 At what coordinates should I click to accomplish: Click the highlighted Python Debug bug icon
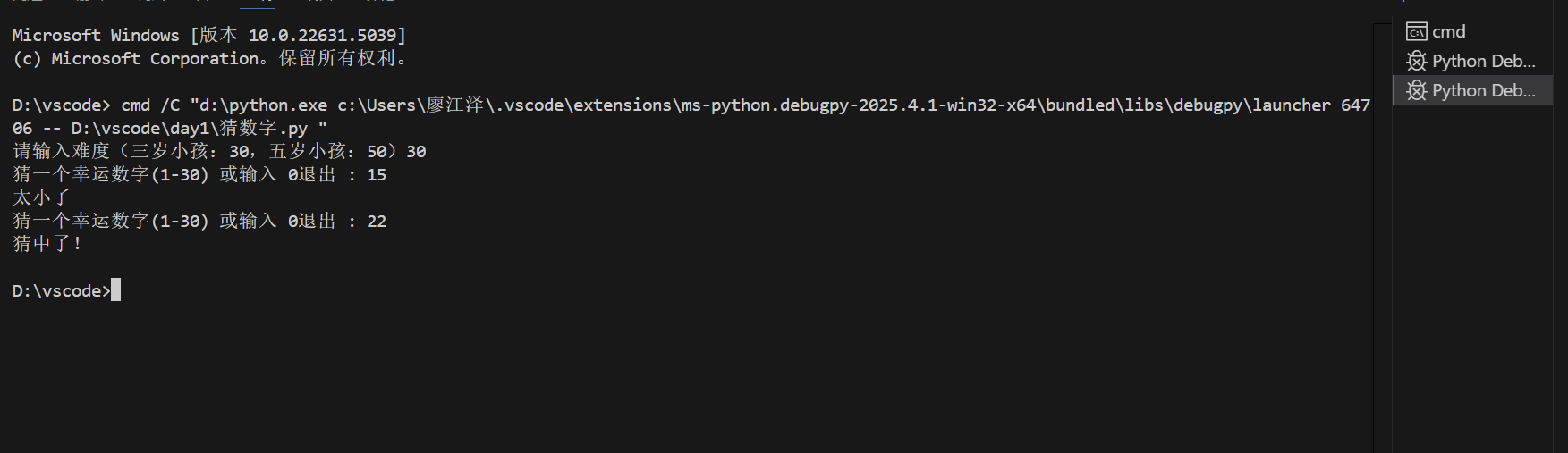coord(1416,90)
